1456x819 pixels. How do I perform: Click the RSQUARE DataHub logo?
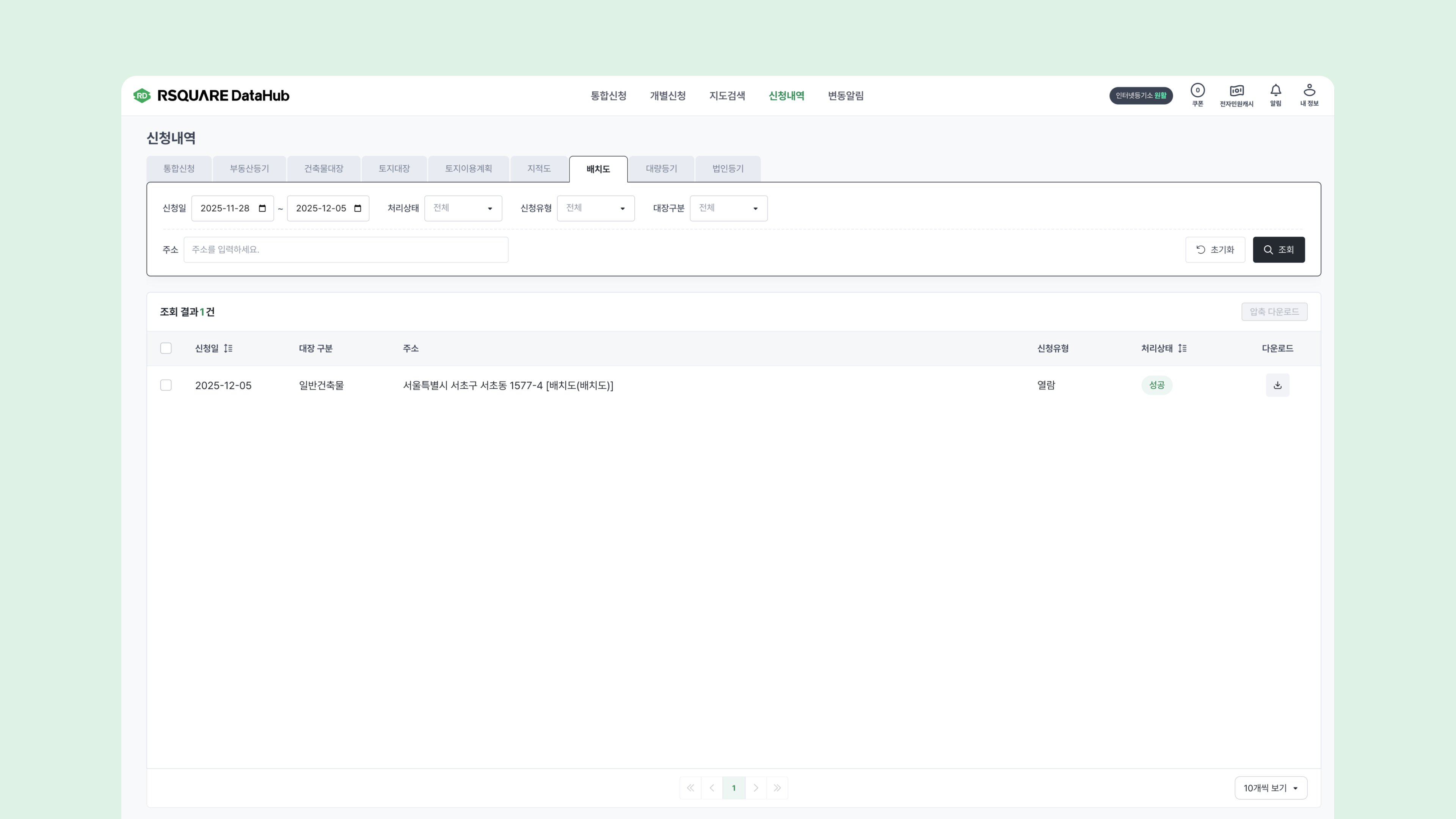click(x=212, y=96)
